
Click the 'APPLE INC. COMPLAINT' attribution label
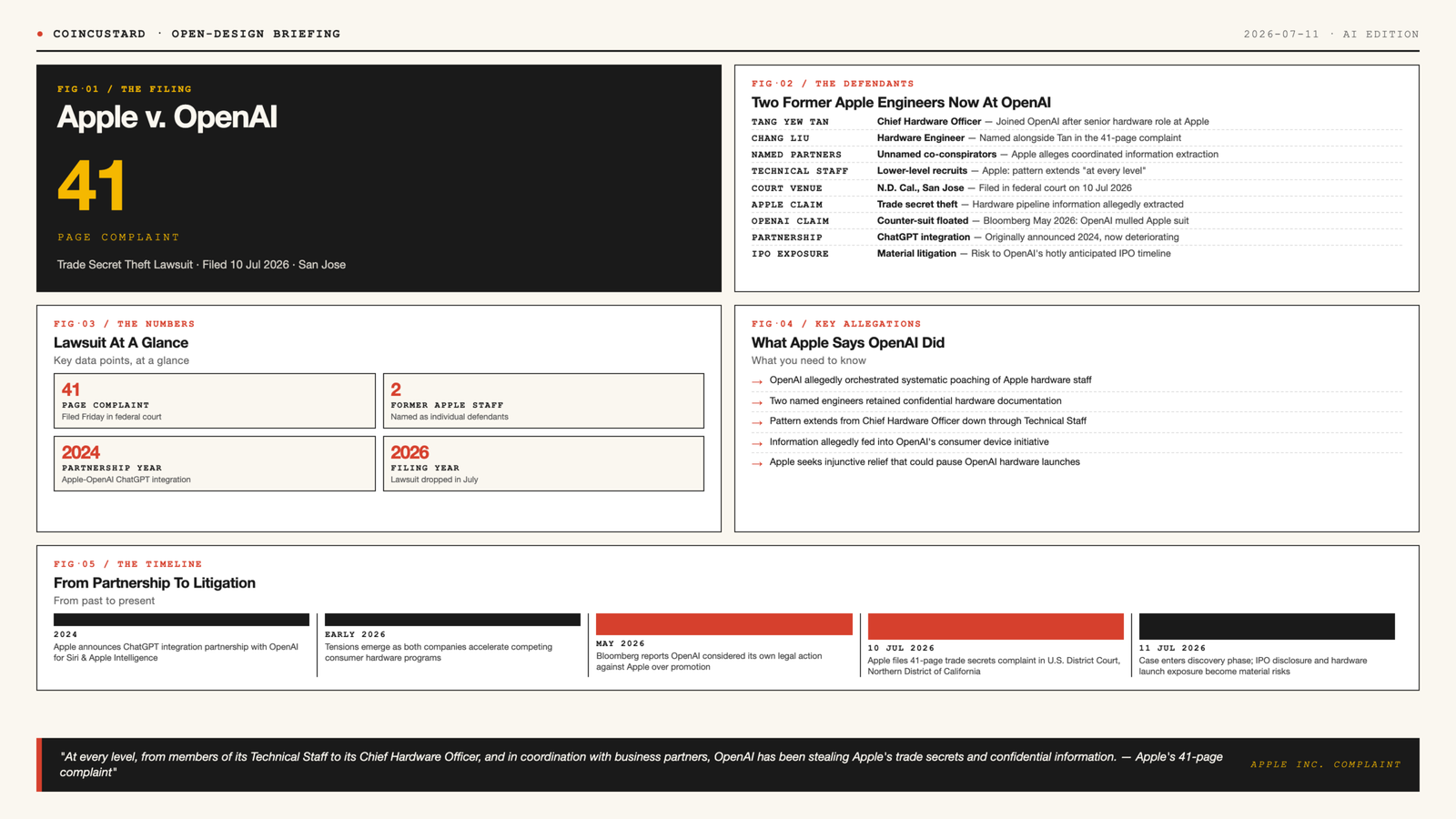coord(1326,764)
